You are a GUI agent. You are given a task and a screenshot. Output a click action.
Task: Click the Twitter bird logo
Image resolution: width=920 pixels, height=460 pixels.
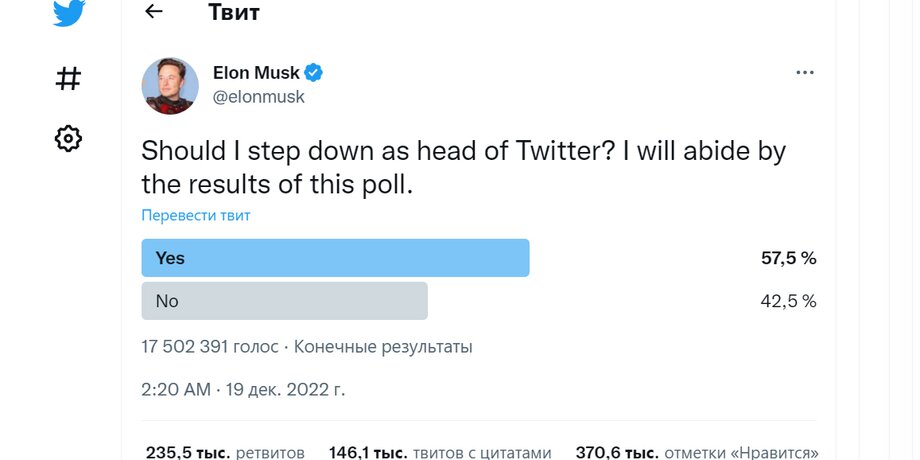tap(67, 15)
